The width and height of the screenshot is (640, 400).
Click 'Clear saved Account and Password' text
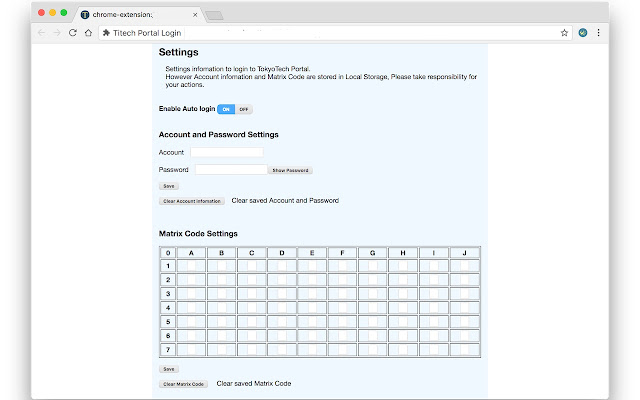click(x=285, y=201)
